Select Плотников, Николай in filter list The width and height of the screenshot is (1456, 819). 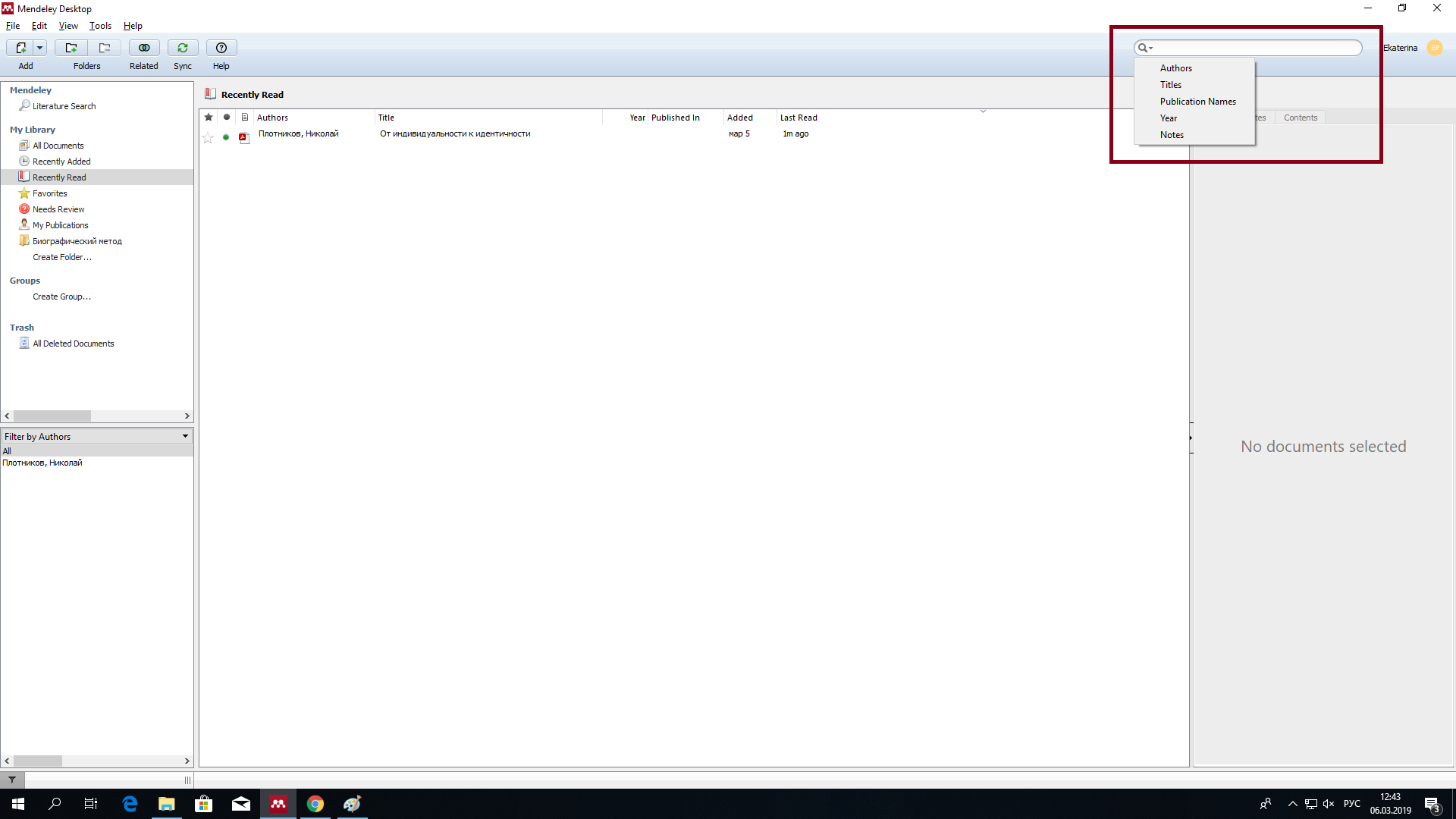[42, 463]
